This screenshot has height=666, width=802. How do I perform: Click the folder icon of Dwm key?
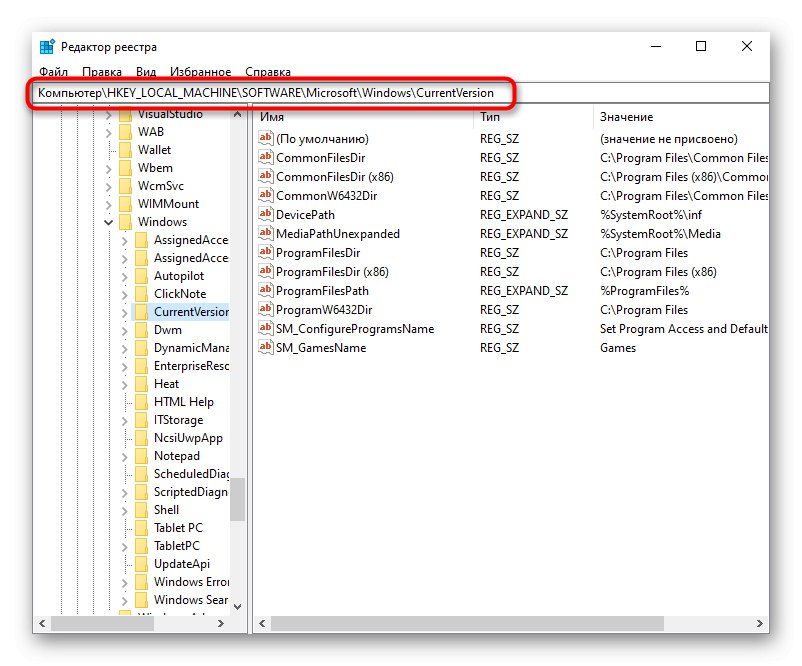point(141,330)
